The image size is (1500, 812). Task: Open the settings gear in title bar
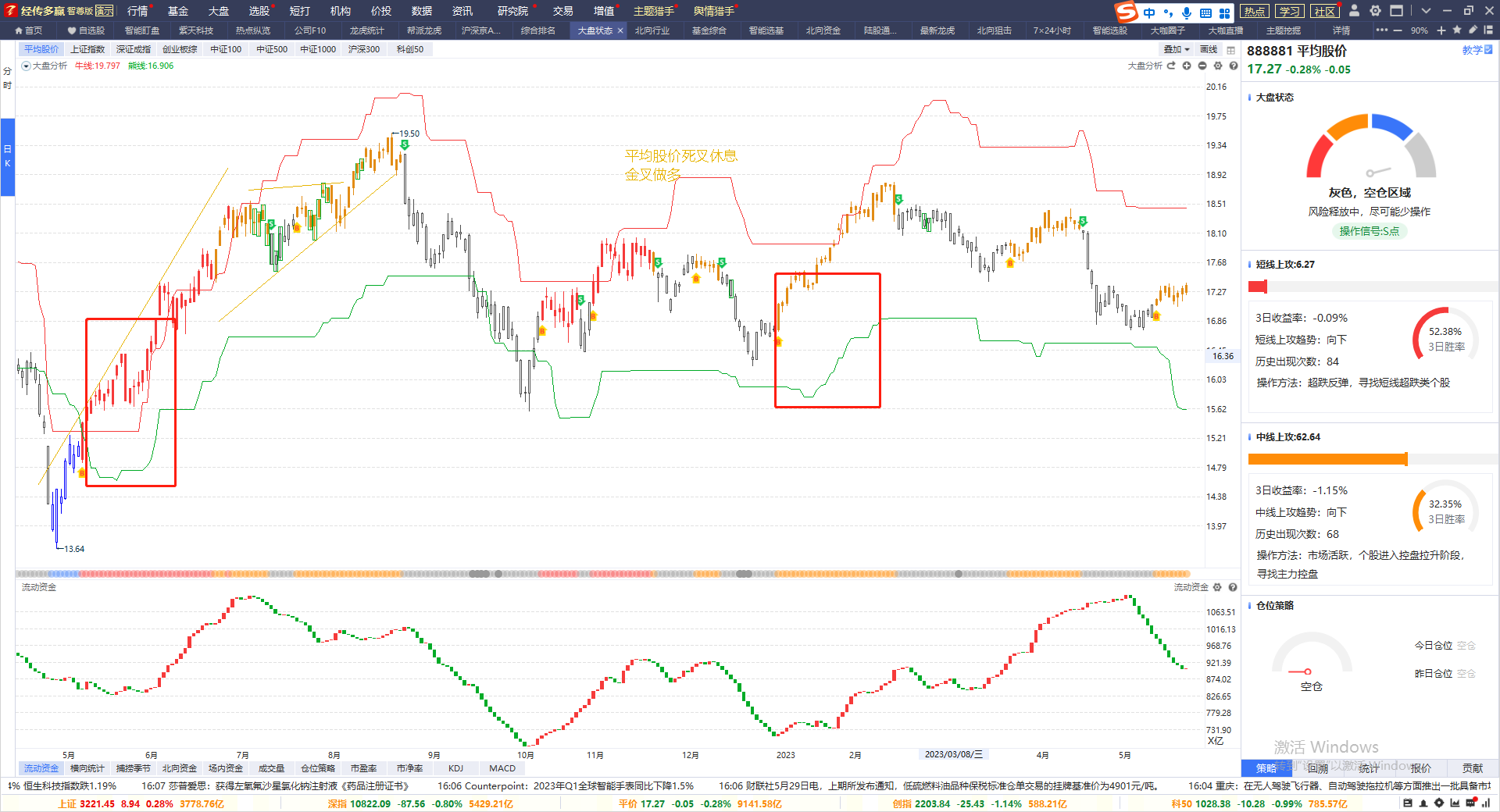point(1376,11)
